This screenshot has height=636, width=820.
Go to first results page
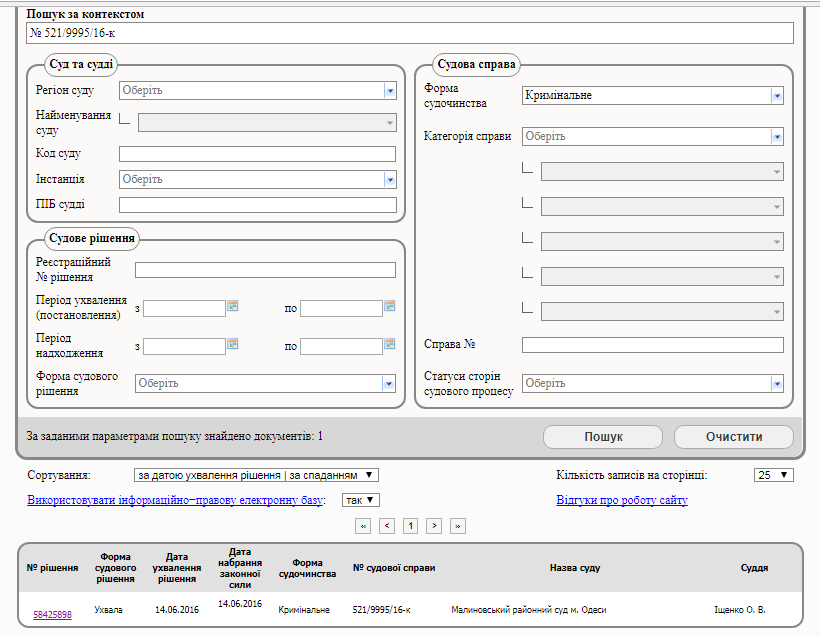pos(363,525)
